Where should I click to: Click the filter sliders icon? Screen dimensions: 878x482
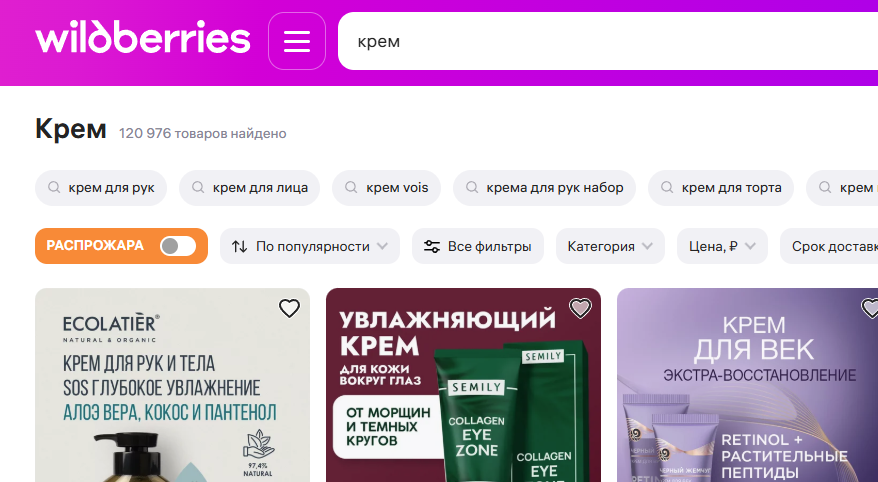(432, 246)
